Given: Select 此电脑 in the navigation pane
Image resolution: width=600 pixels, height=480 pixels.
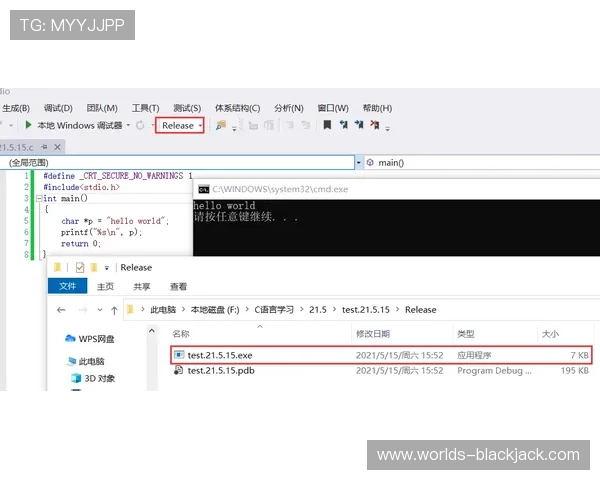Looking at the screenshot, I should click(x=86, y=361).
